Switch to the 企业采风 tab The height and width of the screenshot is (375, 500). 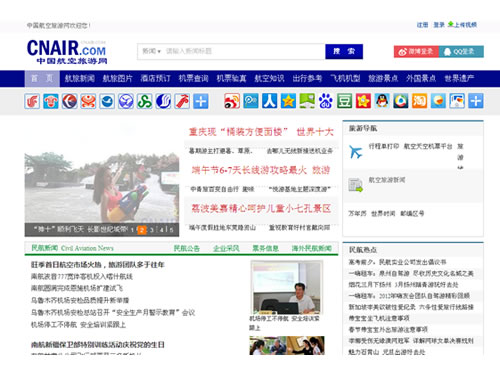[x=226, y=248]
